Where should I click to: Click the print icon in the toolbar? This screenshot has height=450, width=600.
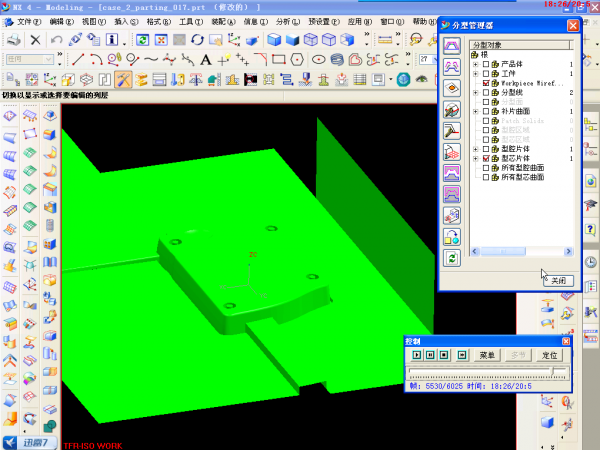click(x=14, y=39)
